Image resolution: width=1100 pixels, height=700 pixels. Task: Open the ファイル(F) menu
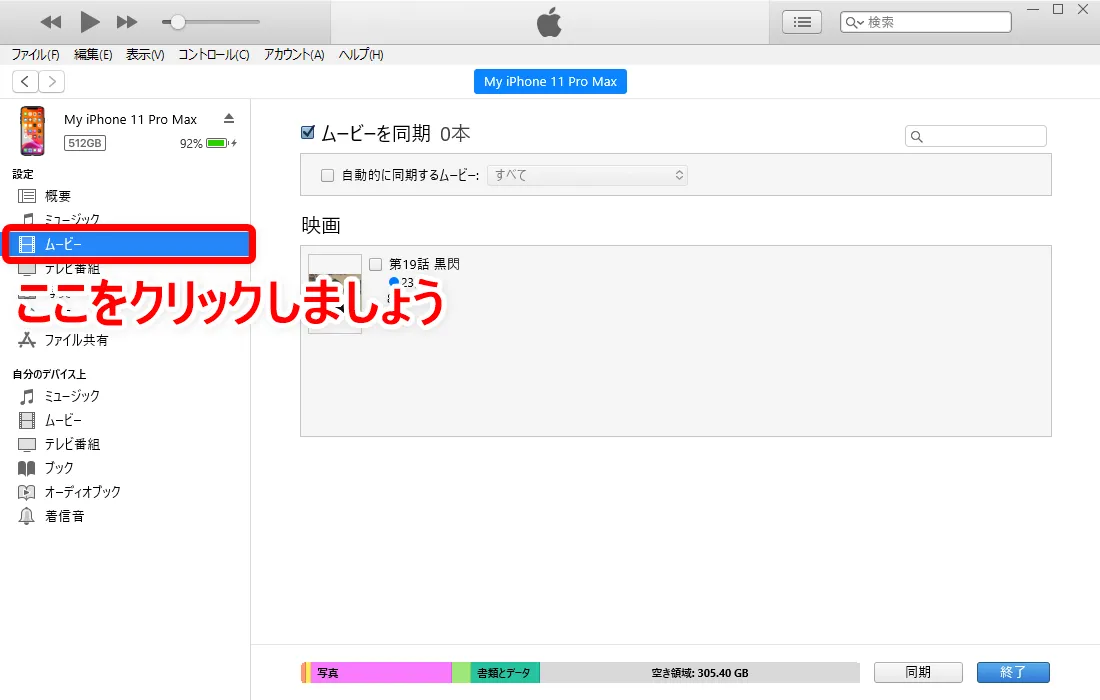[35, 55]
